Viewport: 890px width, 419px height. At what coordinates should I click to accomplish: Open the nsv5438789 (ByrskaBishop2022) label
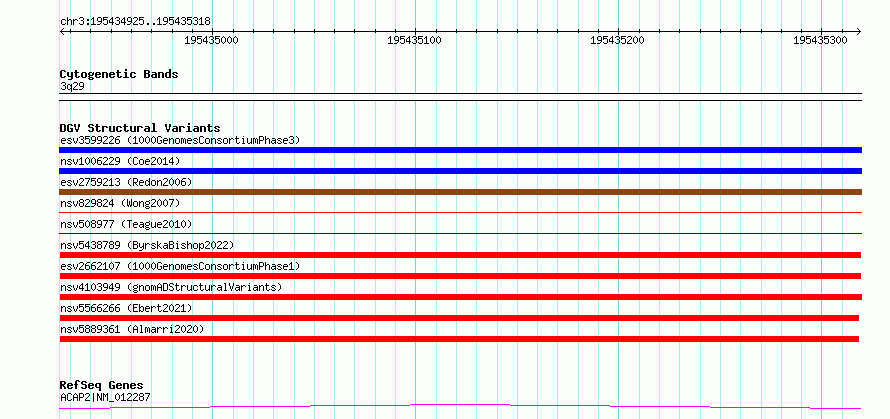point(147,245)
